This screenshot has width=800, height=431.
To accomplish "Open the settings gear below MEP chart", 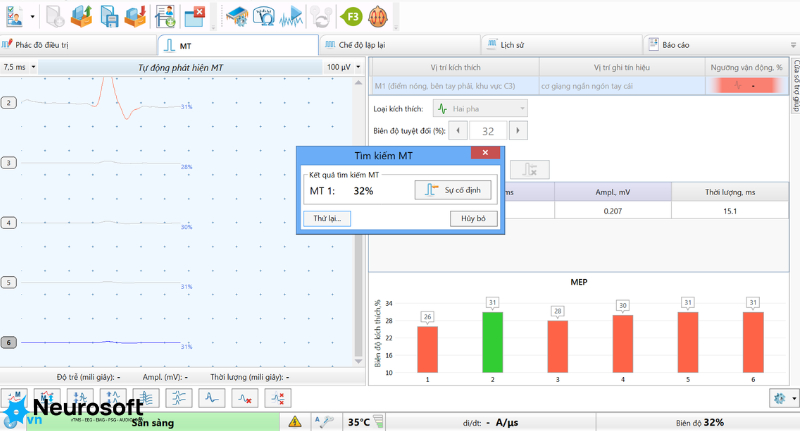I will click(779, 398).
